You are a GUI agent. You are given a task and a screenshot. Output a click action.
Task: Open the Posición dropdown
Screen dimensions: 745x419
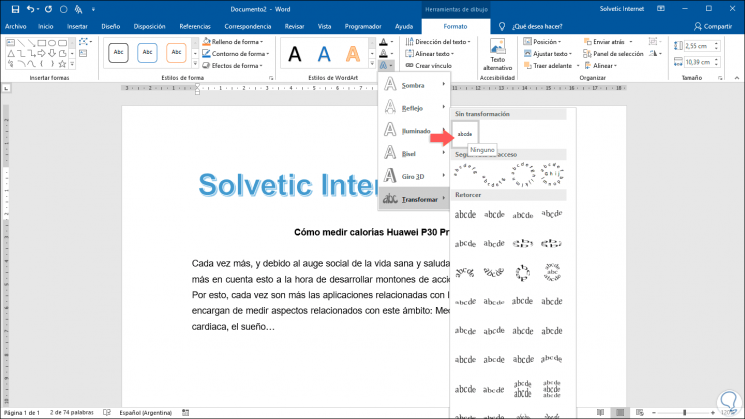(542, 42)
